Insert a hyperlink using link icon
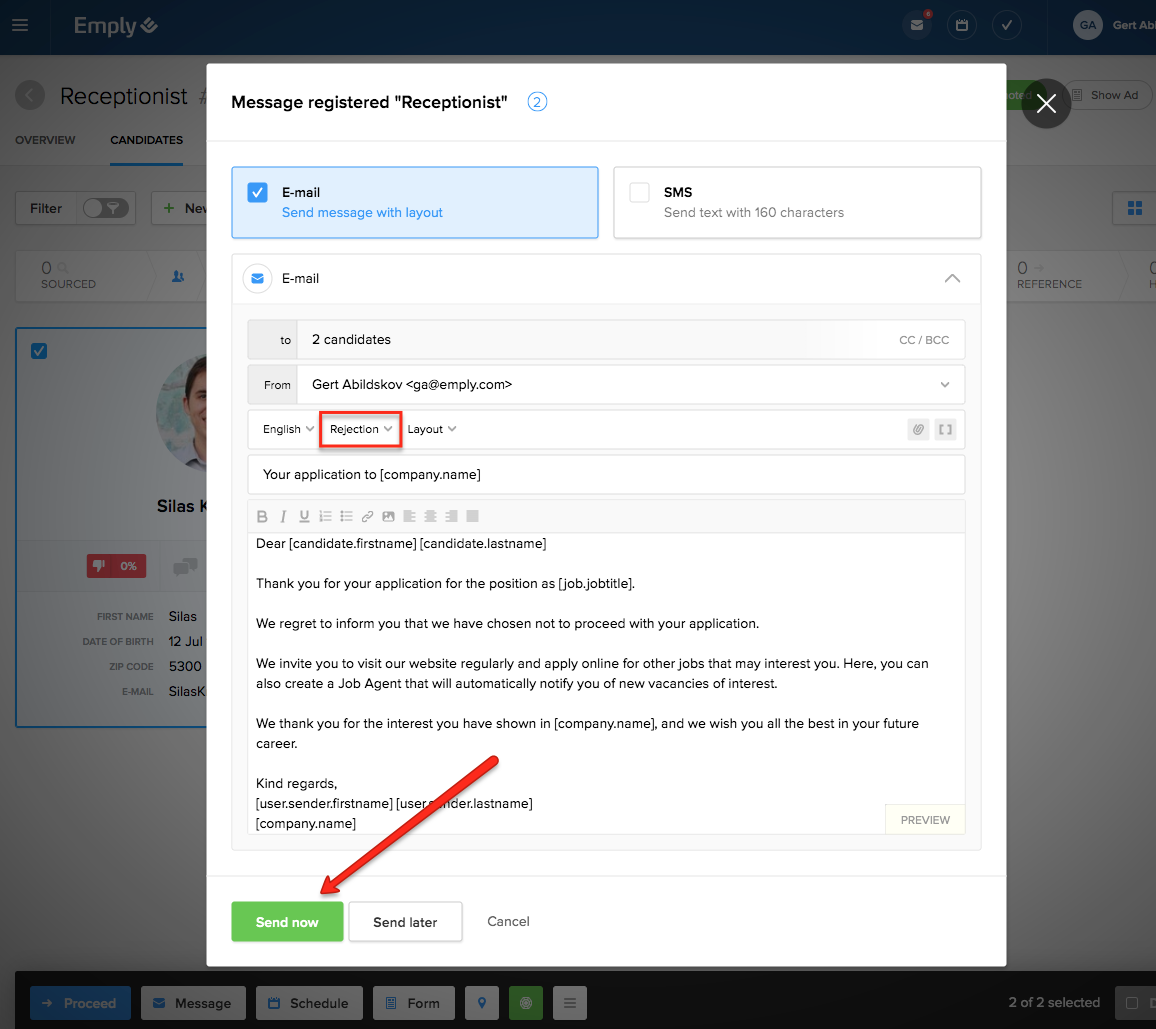 point(367,517)
